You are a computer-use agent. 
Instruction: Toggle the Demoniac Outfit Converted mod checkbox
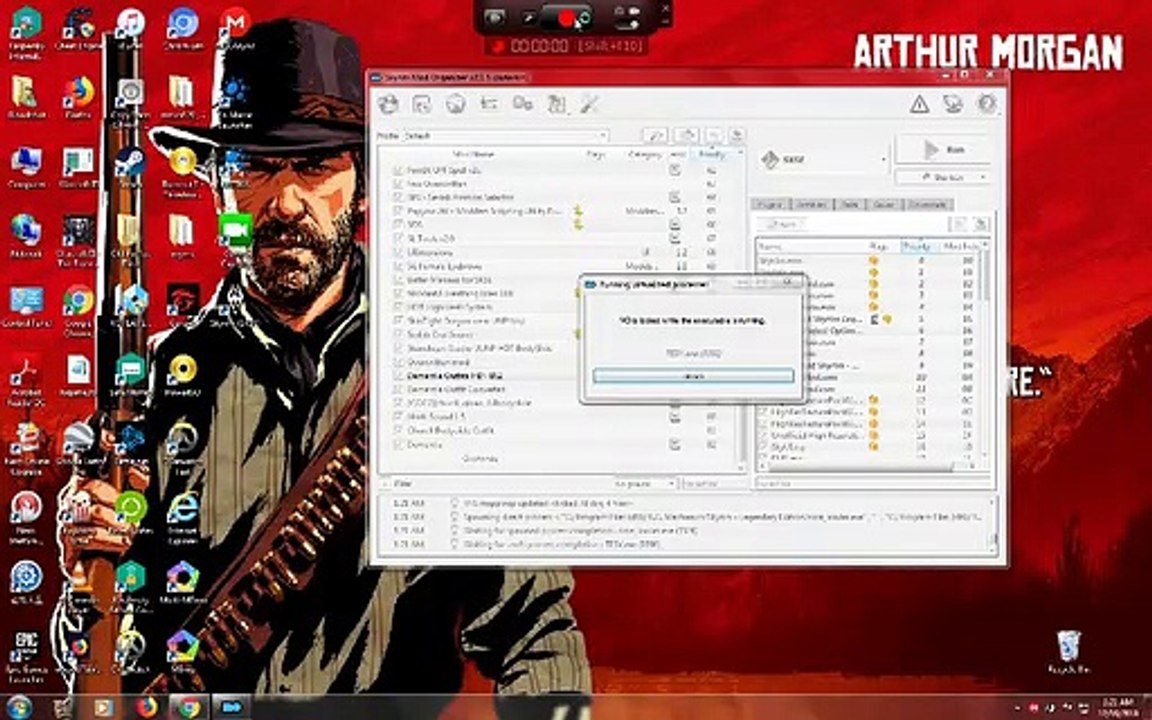click(397, 389)
